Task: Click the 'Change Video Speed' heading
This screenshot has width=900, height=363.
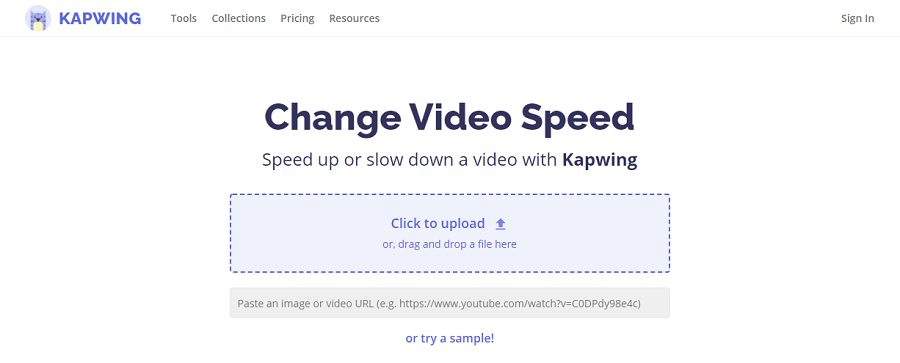Action: 449,117
